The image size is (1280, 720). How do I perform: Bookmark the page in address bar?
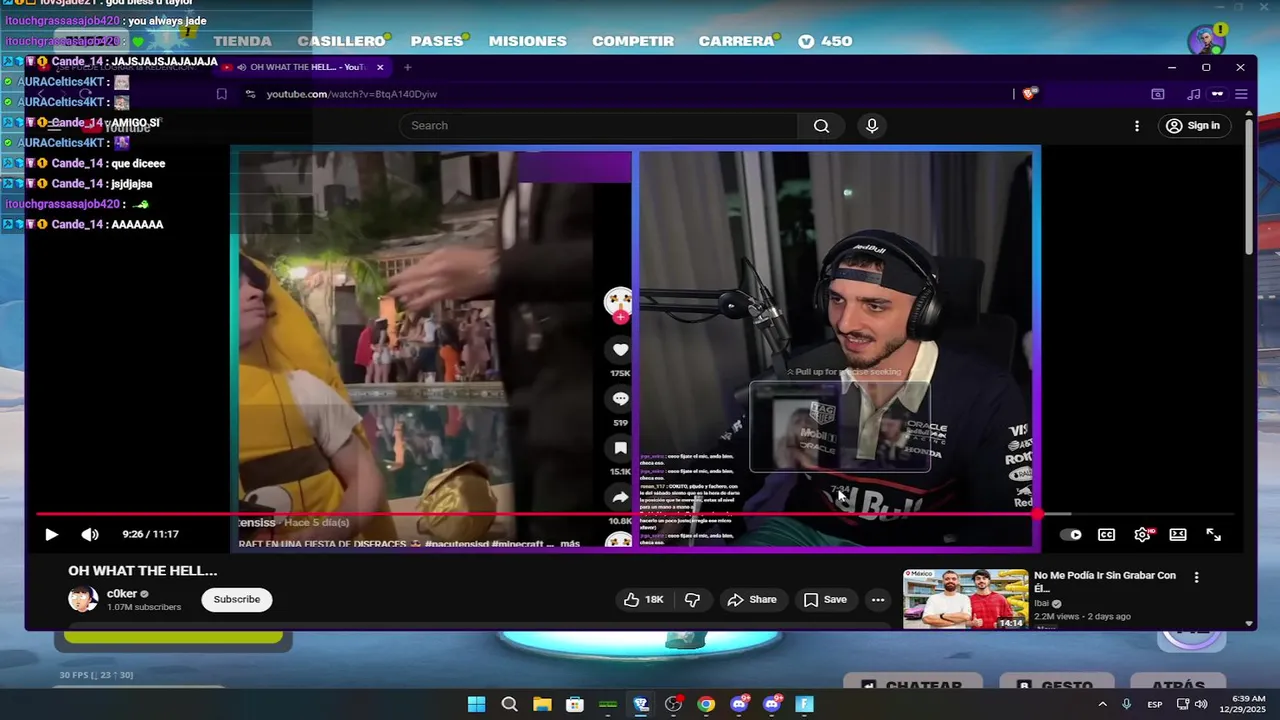pyautogui.click(x=222, y=94)
